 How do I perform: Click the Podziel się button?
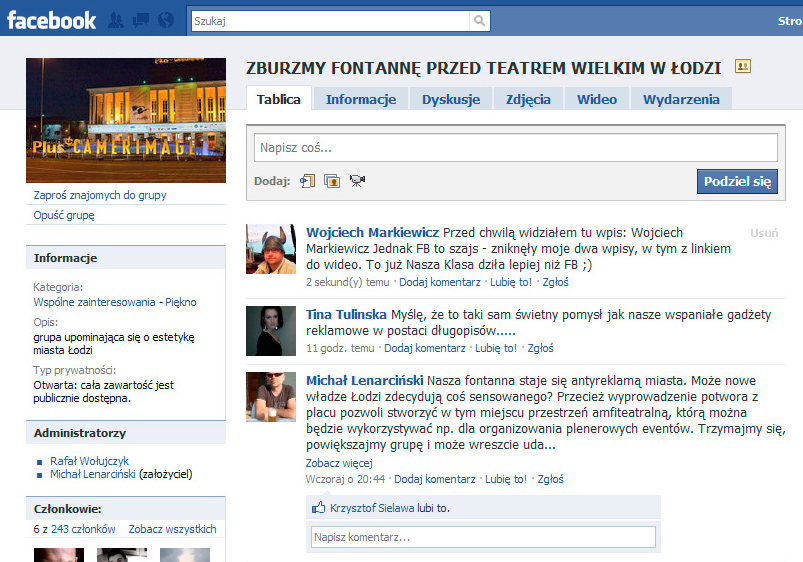pos(737,181)
